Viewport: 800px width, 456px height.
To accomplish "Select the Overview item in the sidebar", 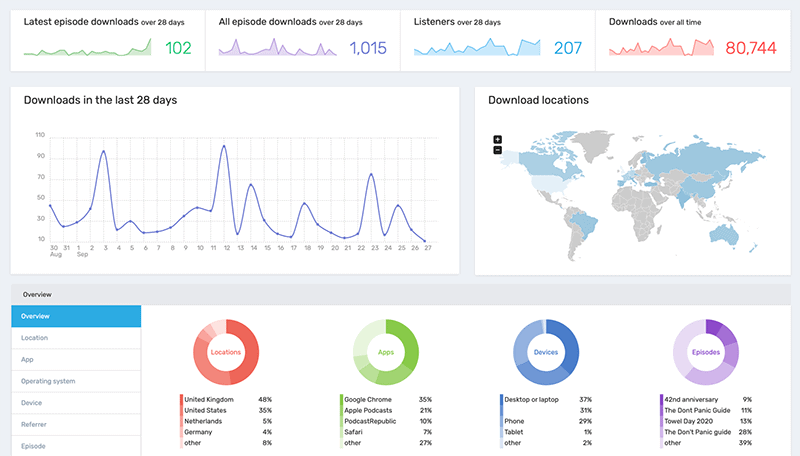I will 76,316.
